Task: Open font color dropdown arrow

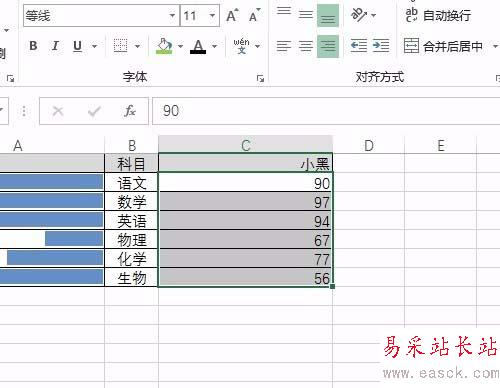Action: click(215, 46)
